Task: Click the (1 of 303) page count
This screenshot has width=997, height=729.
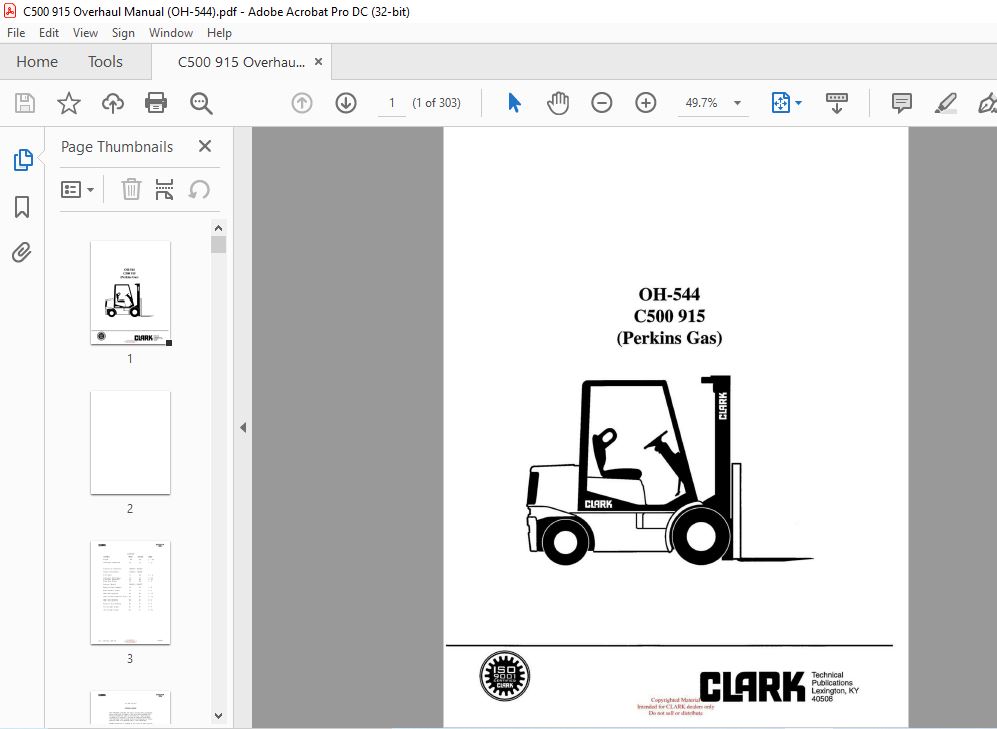Action: (436, 103)
